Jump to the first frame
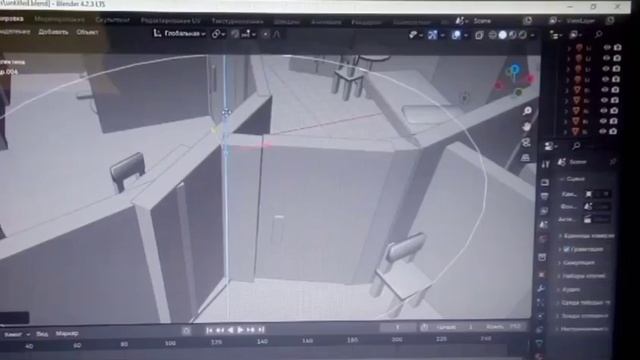Screen dimensions: 640x360 coord(209,330)
